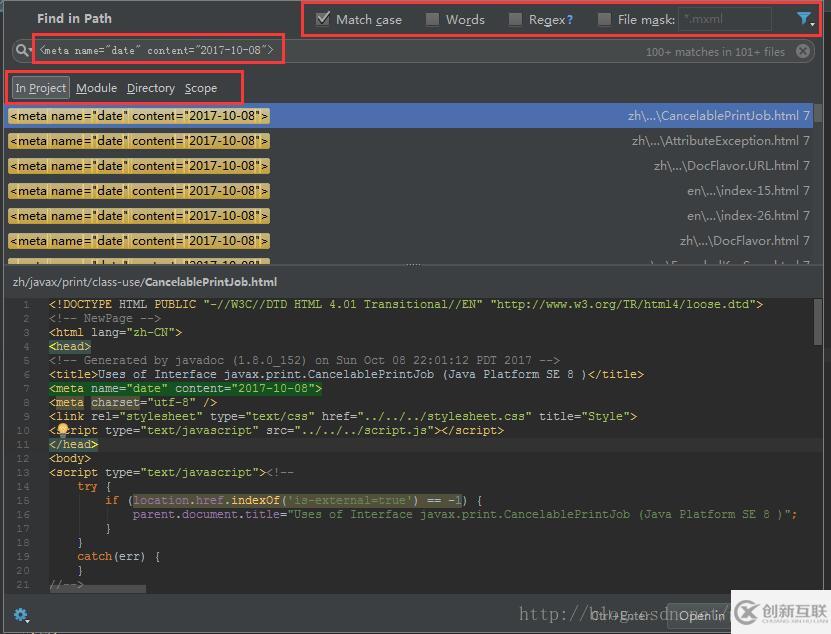
Task: Click the search magnifier icon
Action: point(21,49)
